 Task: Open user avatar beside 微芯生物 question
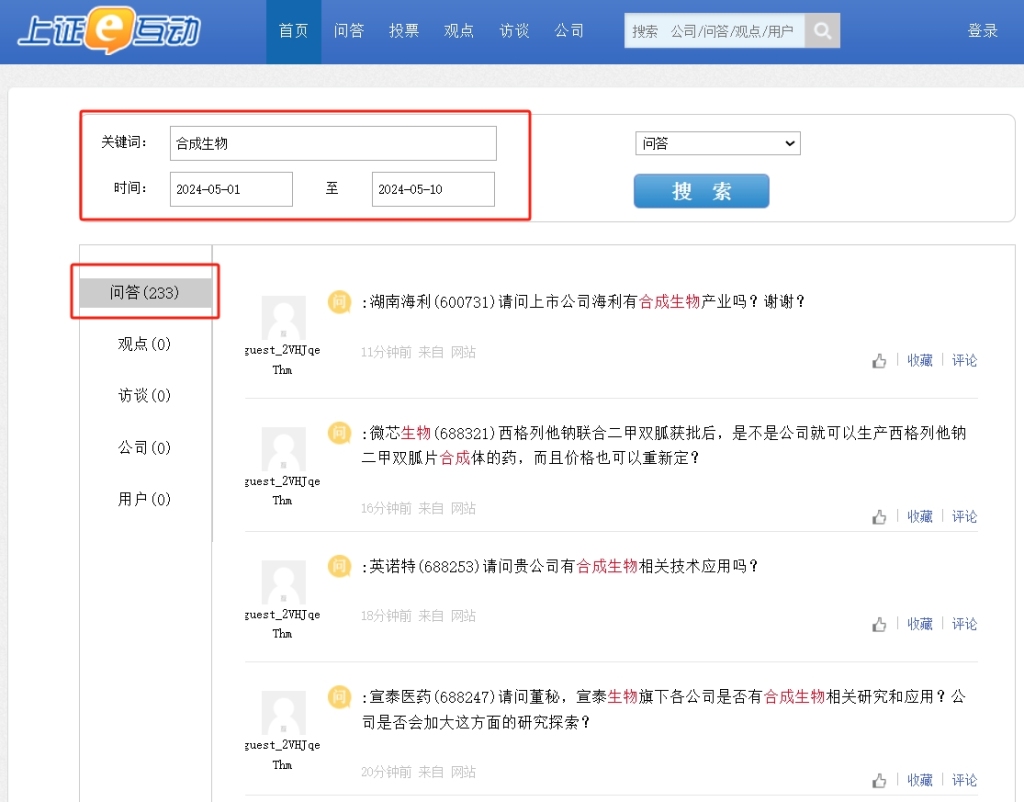click(283, 449)
